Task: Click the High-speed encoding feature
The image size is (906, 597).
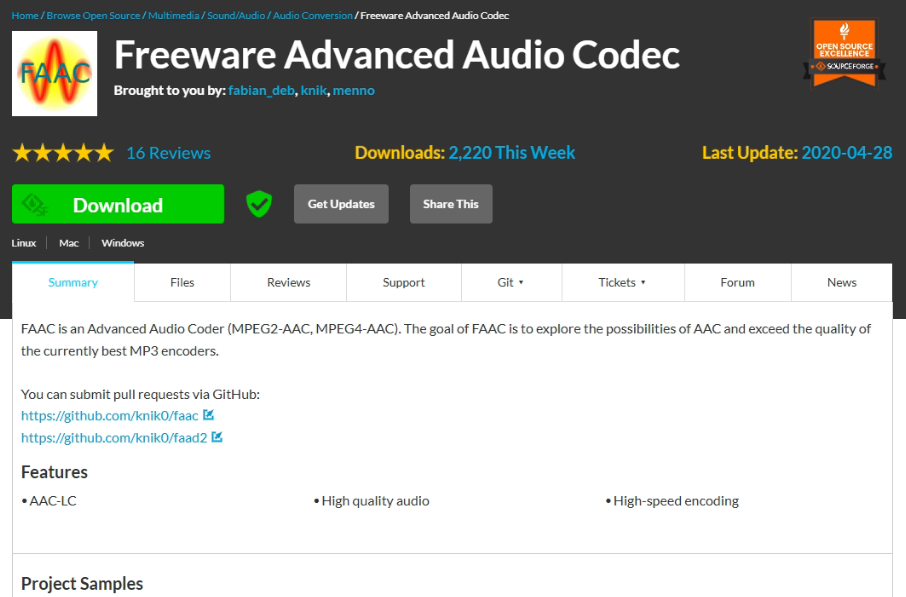Action: (x=676, y=501)
